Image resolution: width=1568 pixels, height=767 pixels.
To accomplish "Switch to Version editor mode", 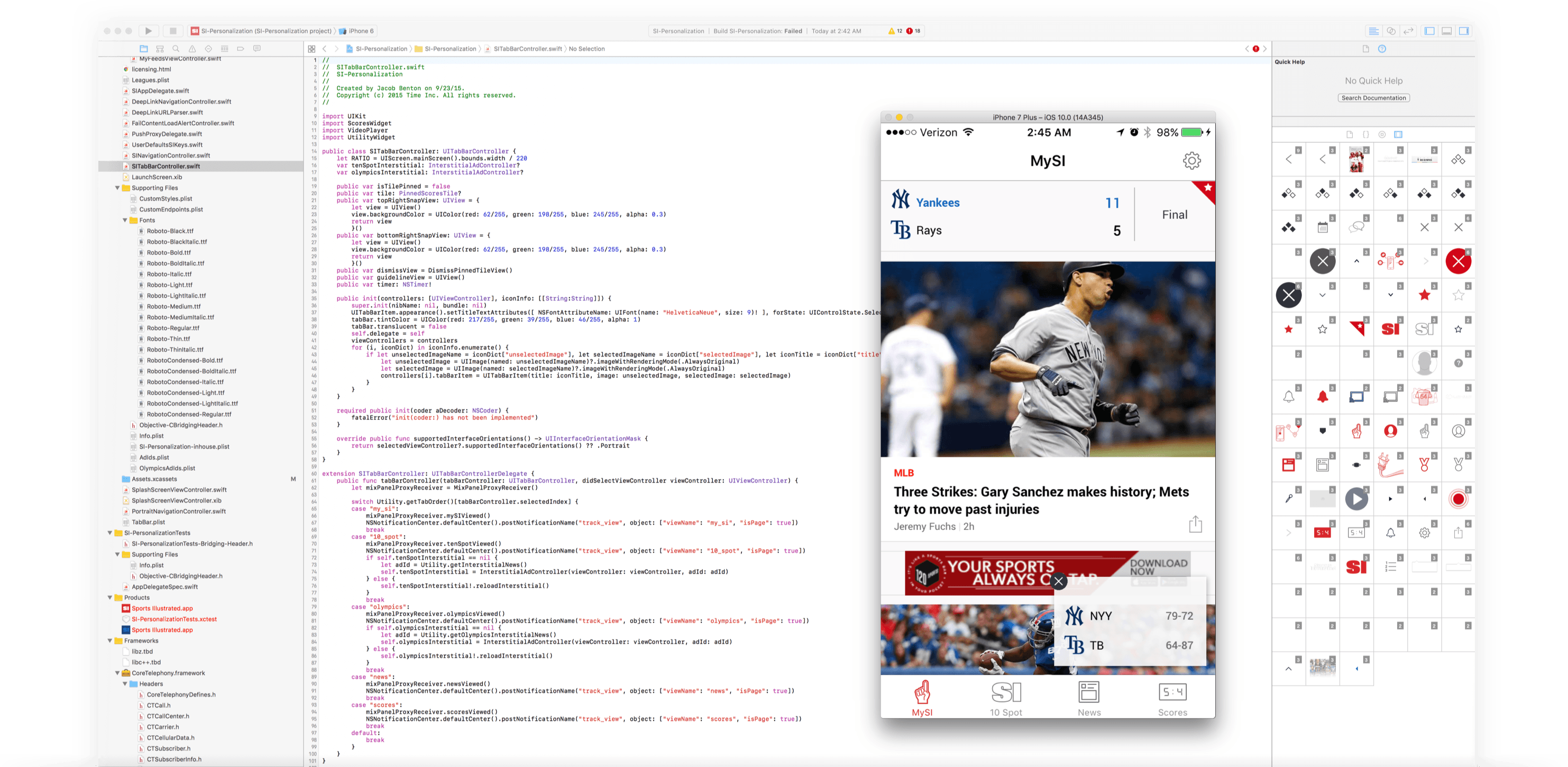I will coord(1408,31).
